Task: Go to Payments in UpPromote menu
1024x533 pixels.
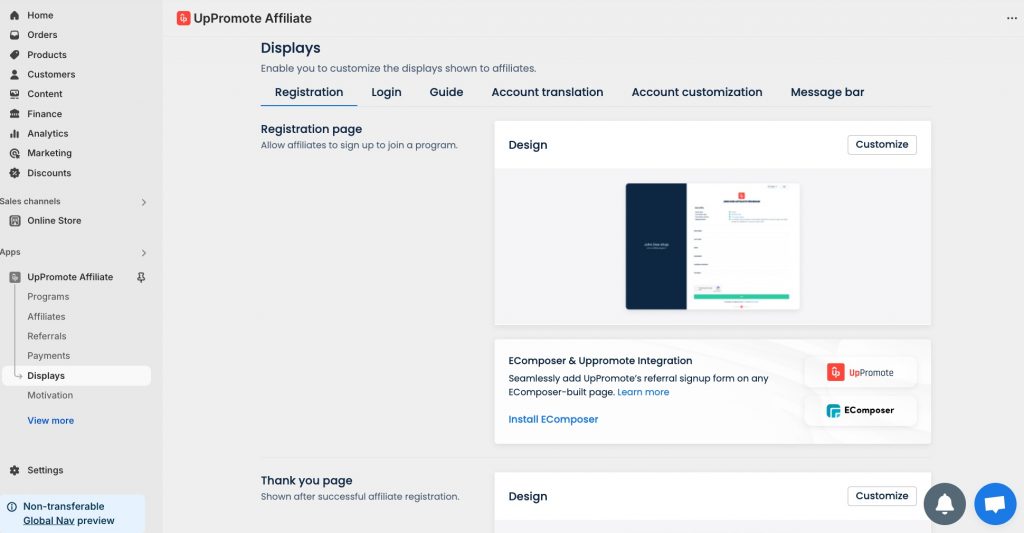Action: click(x=48, y=355)
